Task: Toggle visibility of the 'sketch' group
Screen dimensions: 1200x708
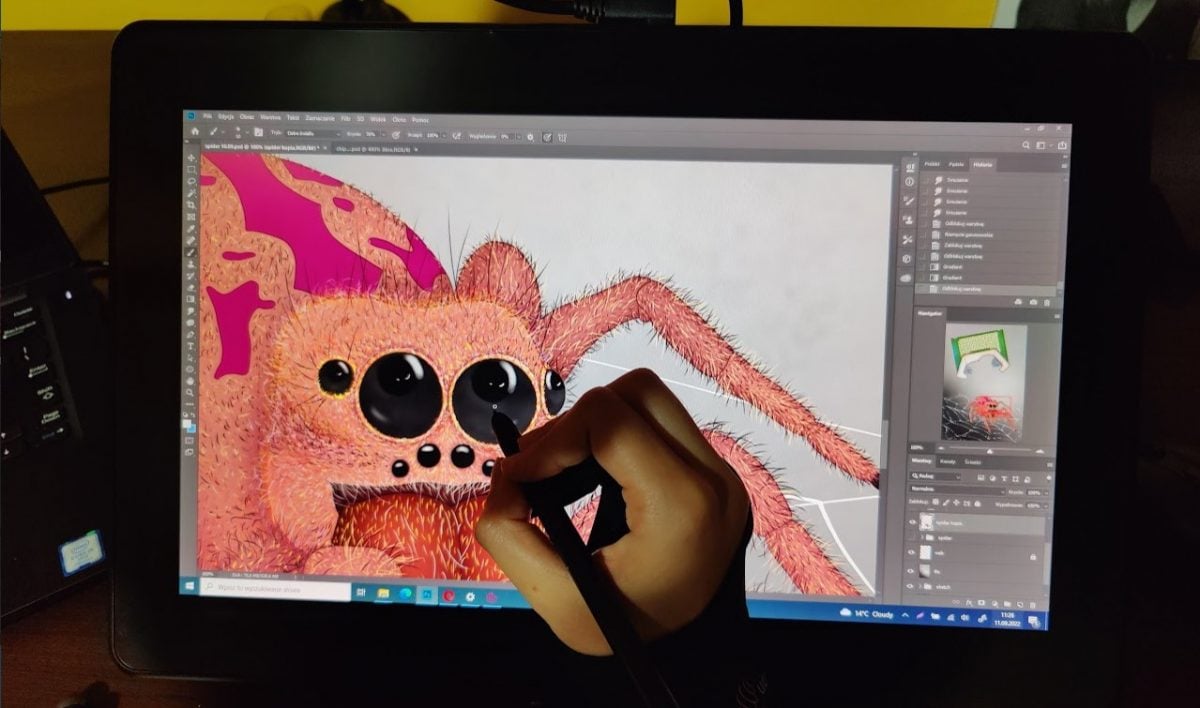Action: 911,586
